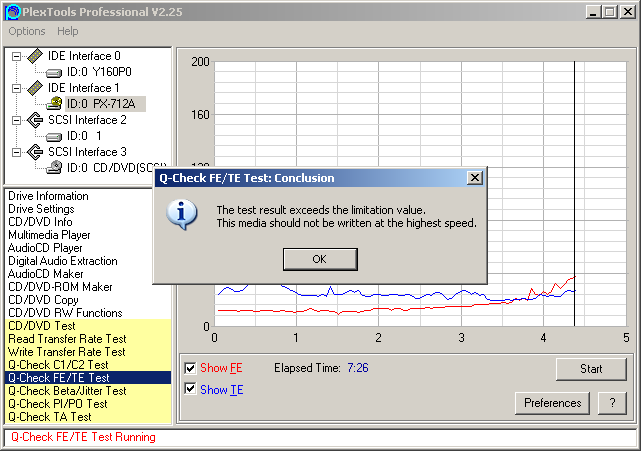641x451 pixels.
Task: Open CD/DVD-ROM Maker in the function list
Action: (60, 287)
